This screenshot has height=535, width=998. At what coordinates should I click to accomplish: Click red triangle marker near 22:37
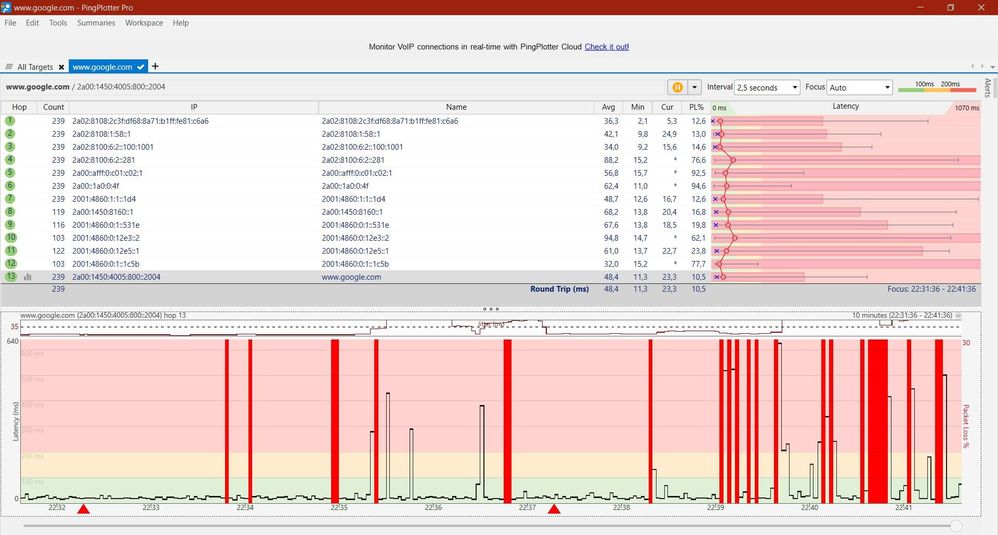(554, 509)
